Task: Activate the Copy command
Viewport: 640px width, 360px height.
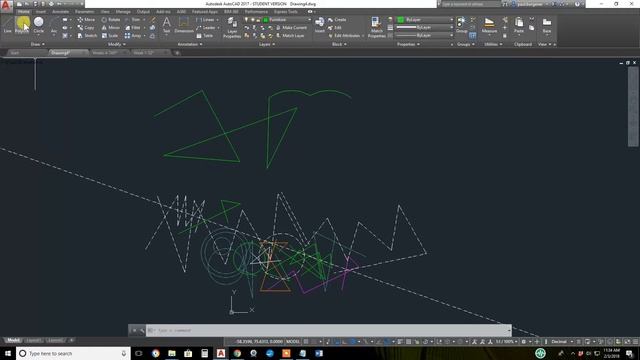Action: [x=86, y=27]
